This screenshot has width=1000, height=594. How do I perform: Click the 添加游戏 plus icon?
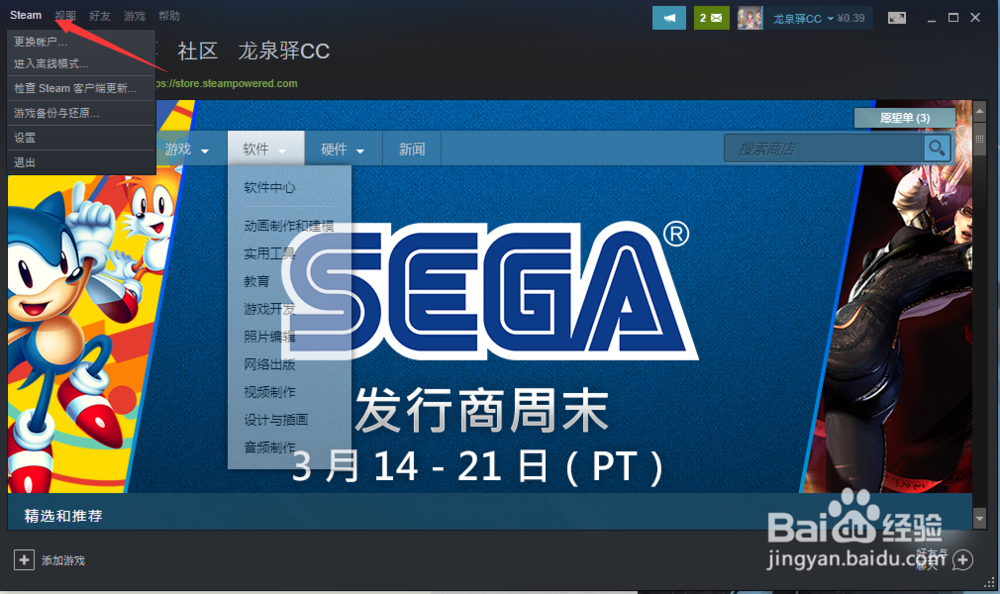point(24,560)
